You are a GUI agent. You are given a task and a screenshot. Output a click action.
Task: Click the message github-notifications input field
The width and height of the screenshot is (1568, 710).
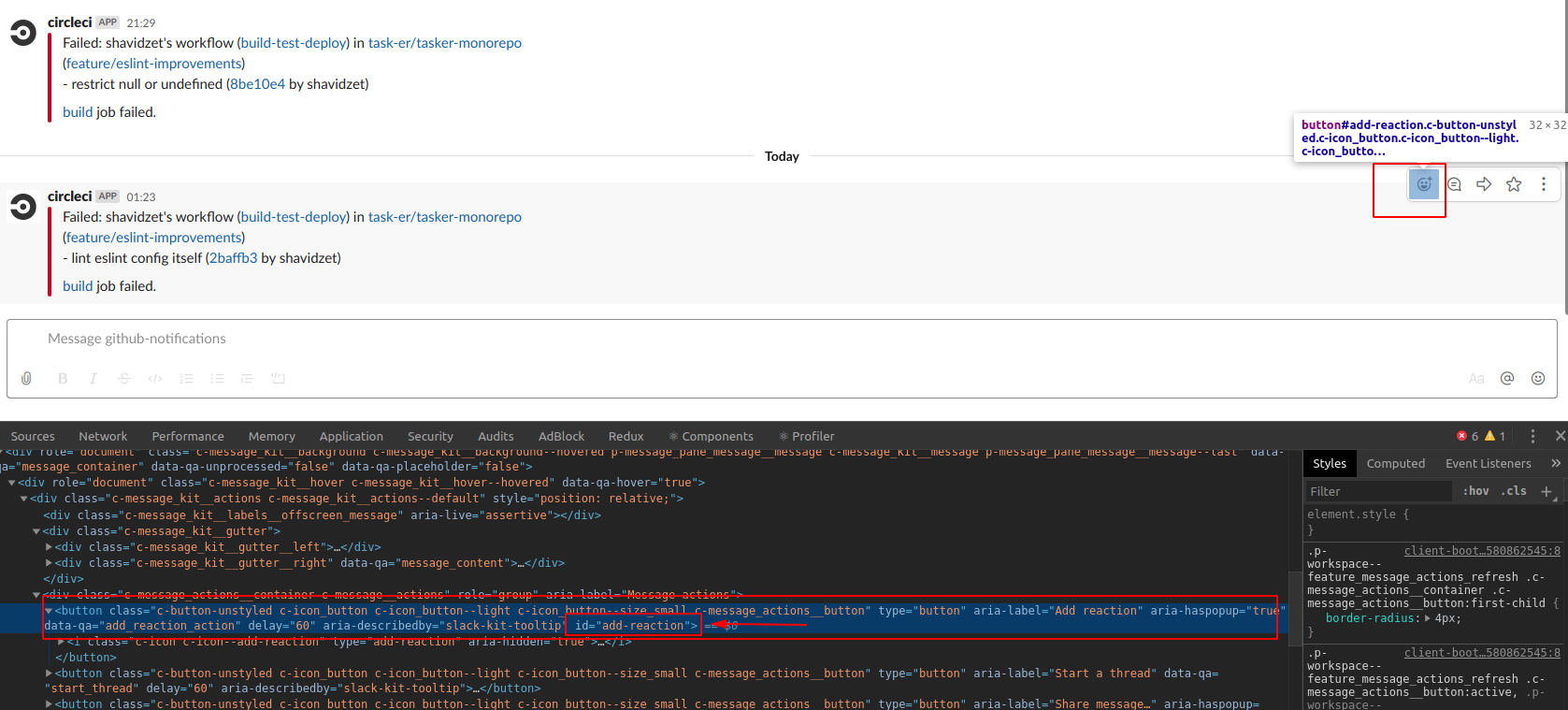(x=782, y=339)
